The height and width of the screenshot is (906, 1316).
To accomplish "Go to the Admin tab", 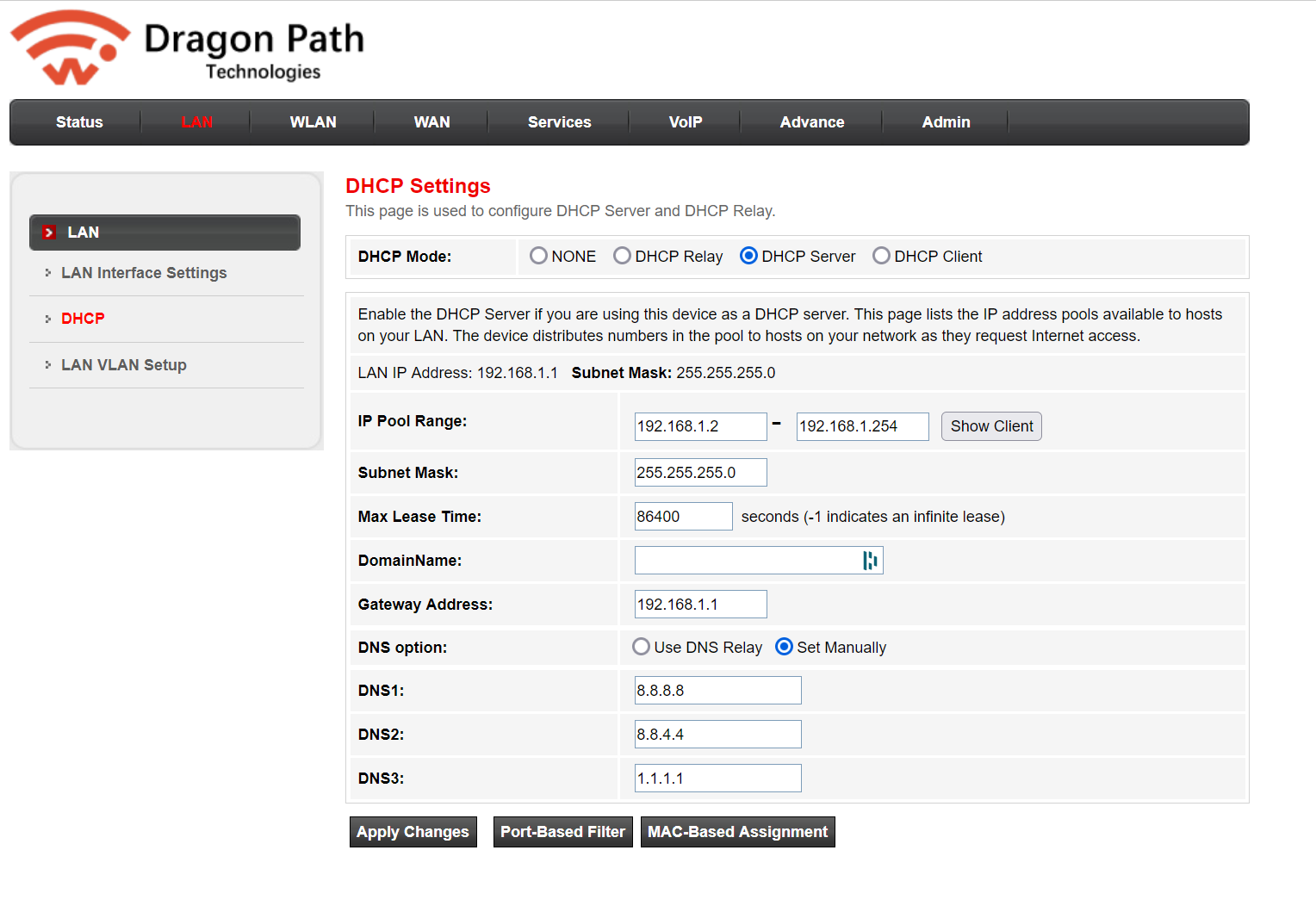I will point(946,122).
